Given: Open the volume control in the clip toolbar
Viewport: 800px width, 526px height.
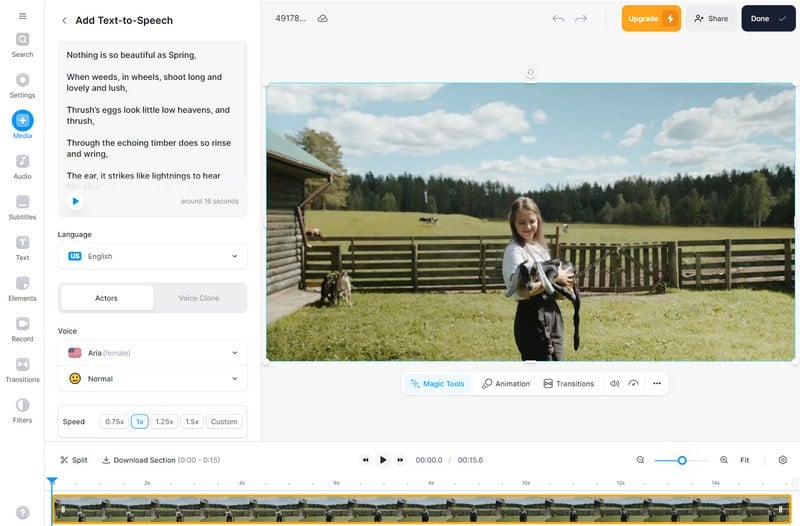Looking at the screenshot, I should (x=614, y=383).
